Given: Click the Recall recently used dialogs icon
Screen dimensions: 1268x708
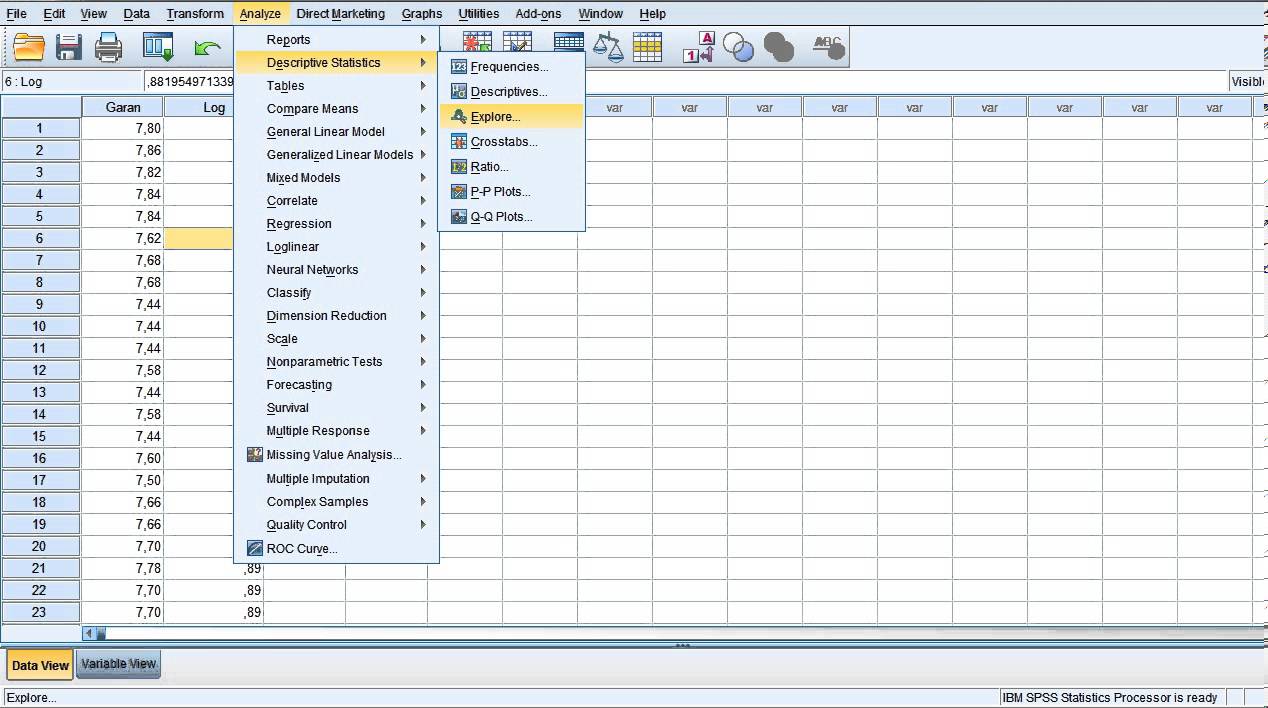Looking at the screenshot, I should [x=158, y=47].
